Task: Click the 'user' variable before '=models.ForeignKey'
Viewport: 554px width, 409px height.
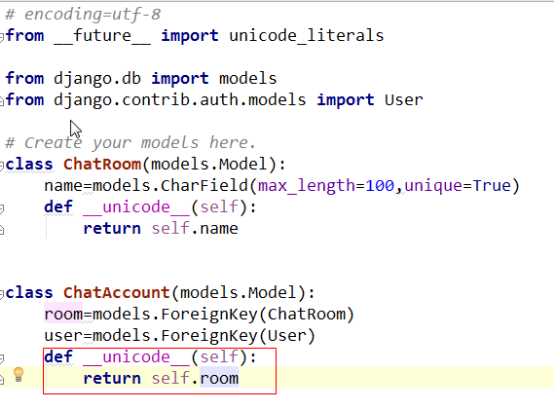Action: coord(63,336)
